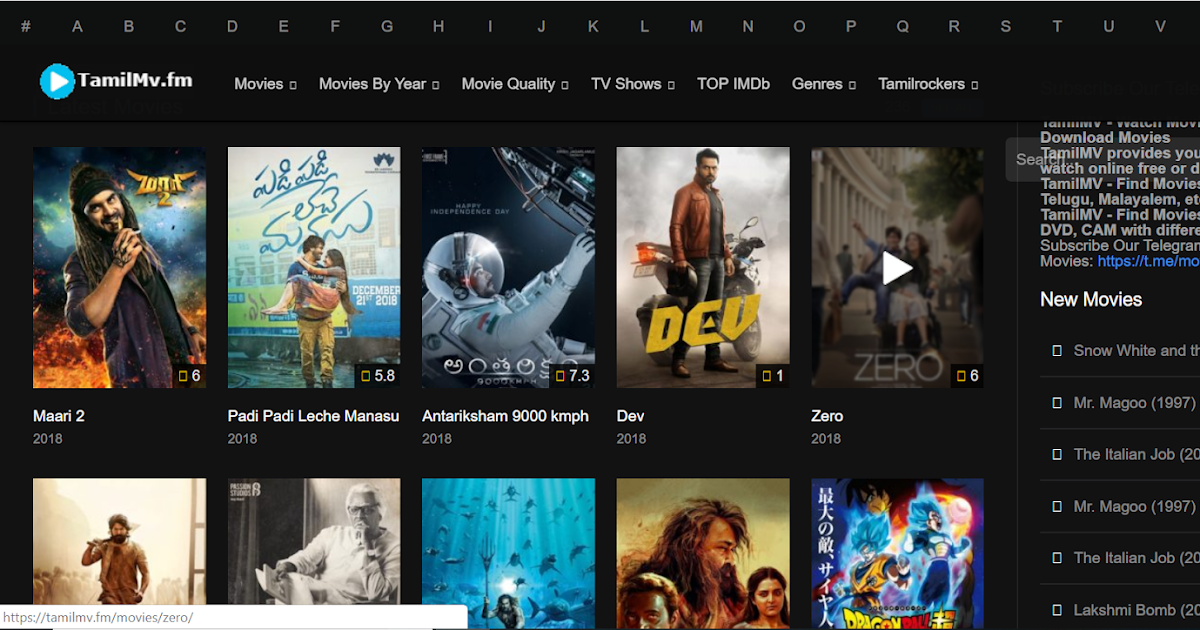Filter titles by letter A
The image size is (1200, 630).
pos(77,26)
